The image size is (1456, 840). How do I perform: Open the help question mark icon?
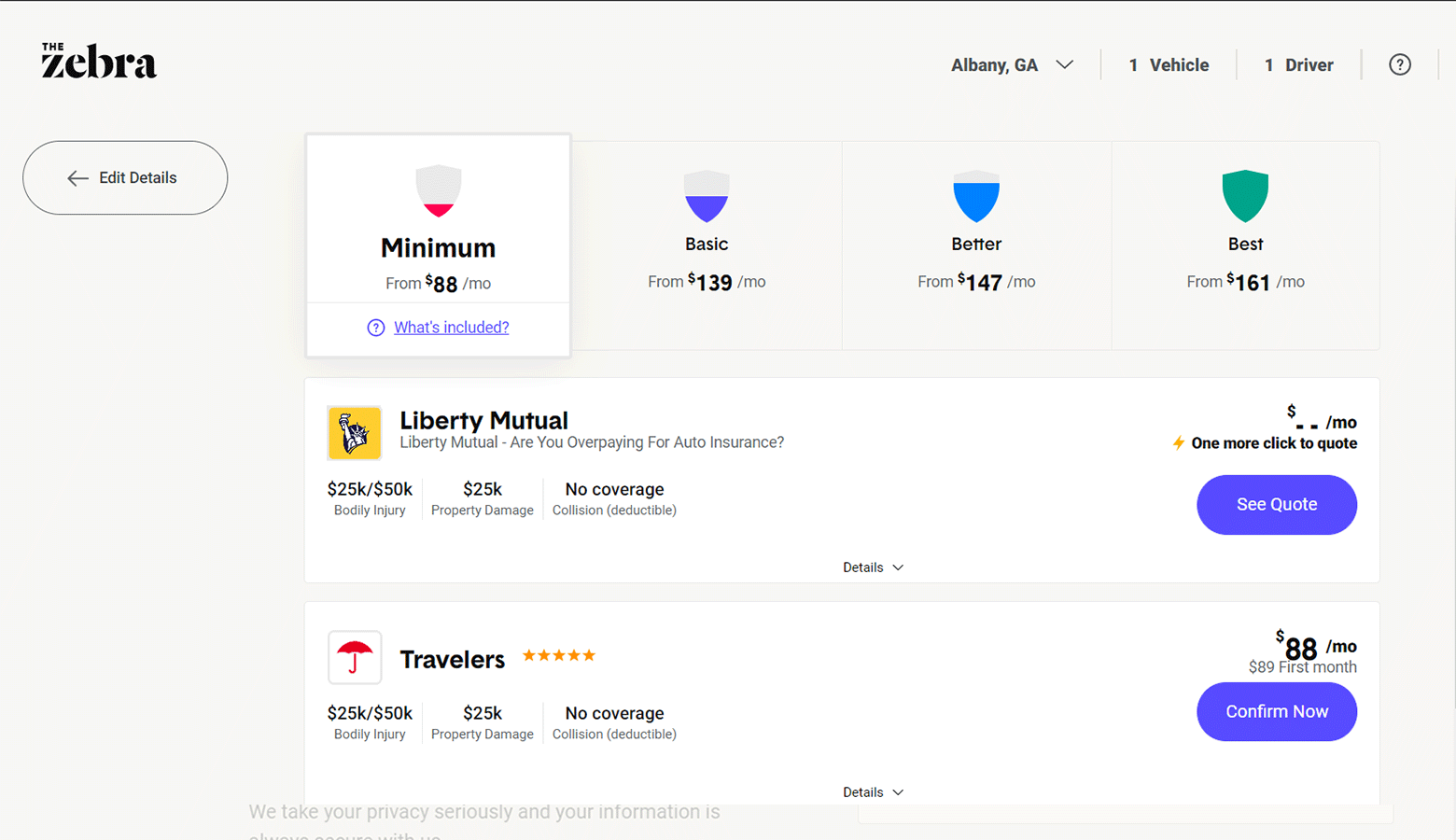pyautogui.click(x=1399, y=64)
